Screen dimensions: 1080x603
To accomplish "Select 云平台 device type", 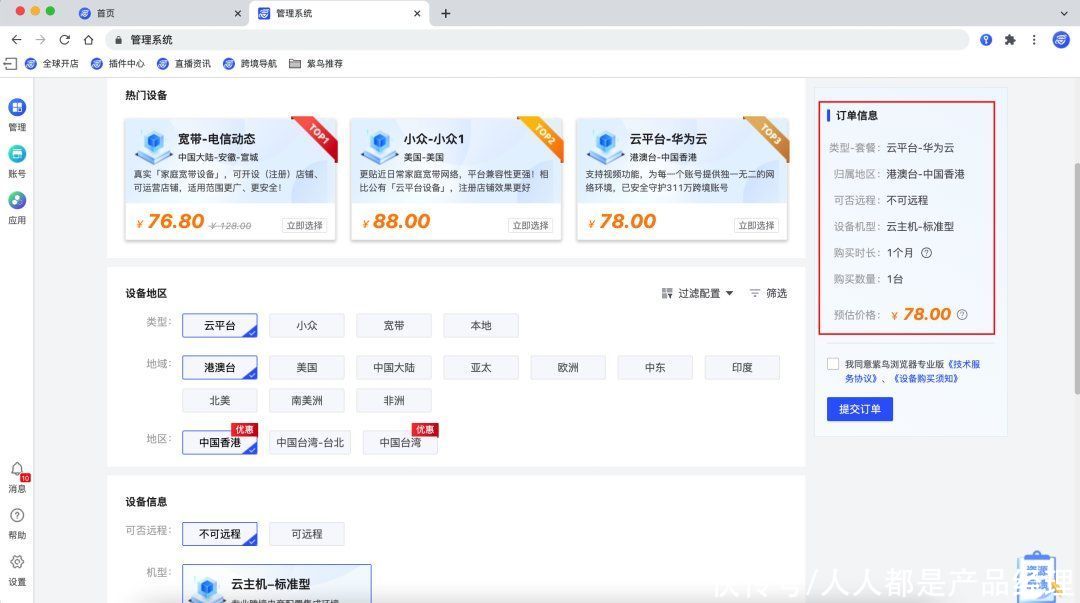I will tap(220, 325).
